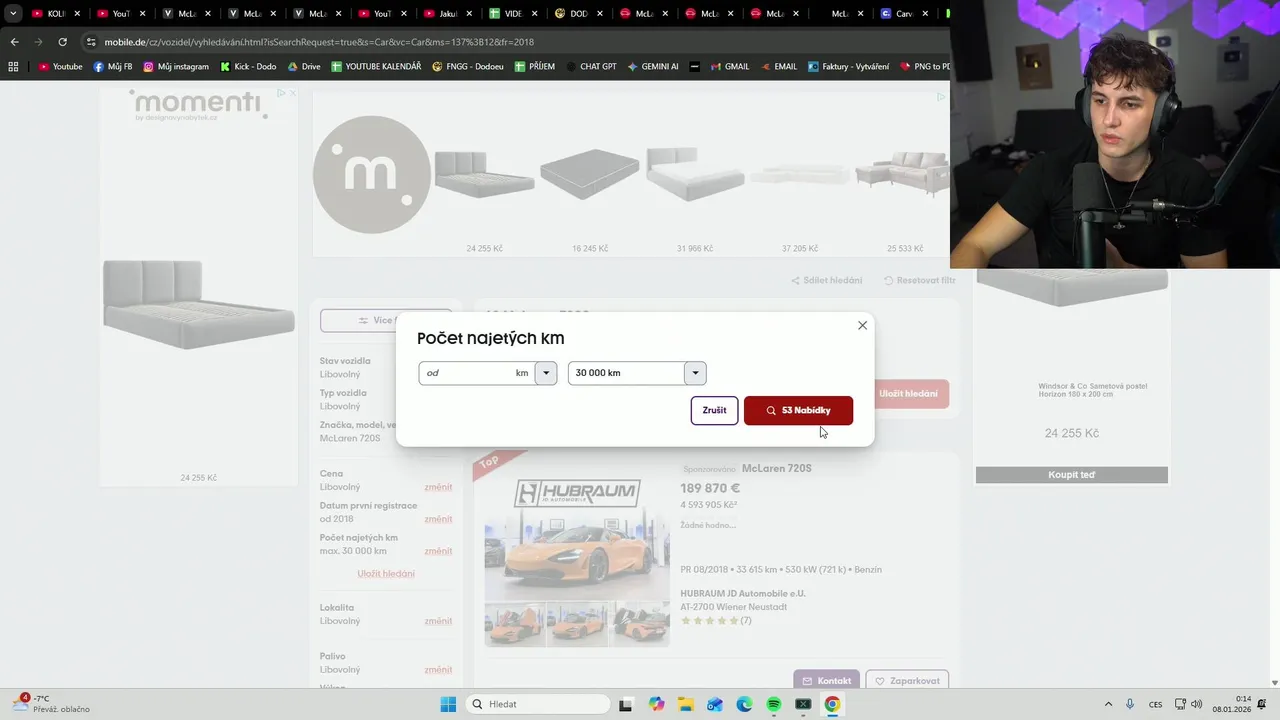Click the Resetovat filtr link
The image size is (1280, 720).
[x=920, y=280]
